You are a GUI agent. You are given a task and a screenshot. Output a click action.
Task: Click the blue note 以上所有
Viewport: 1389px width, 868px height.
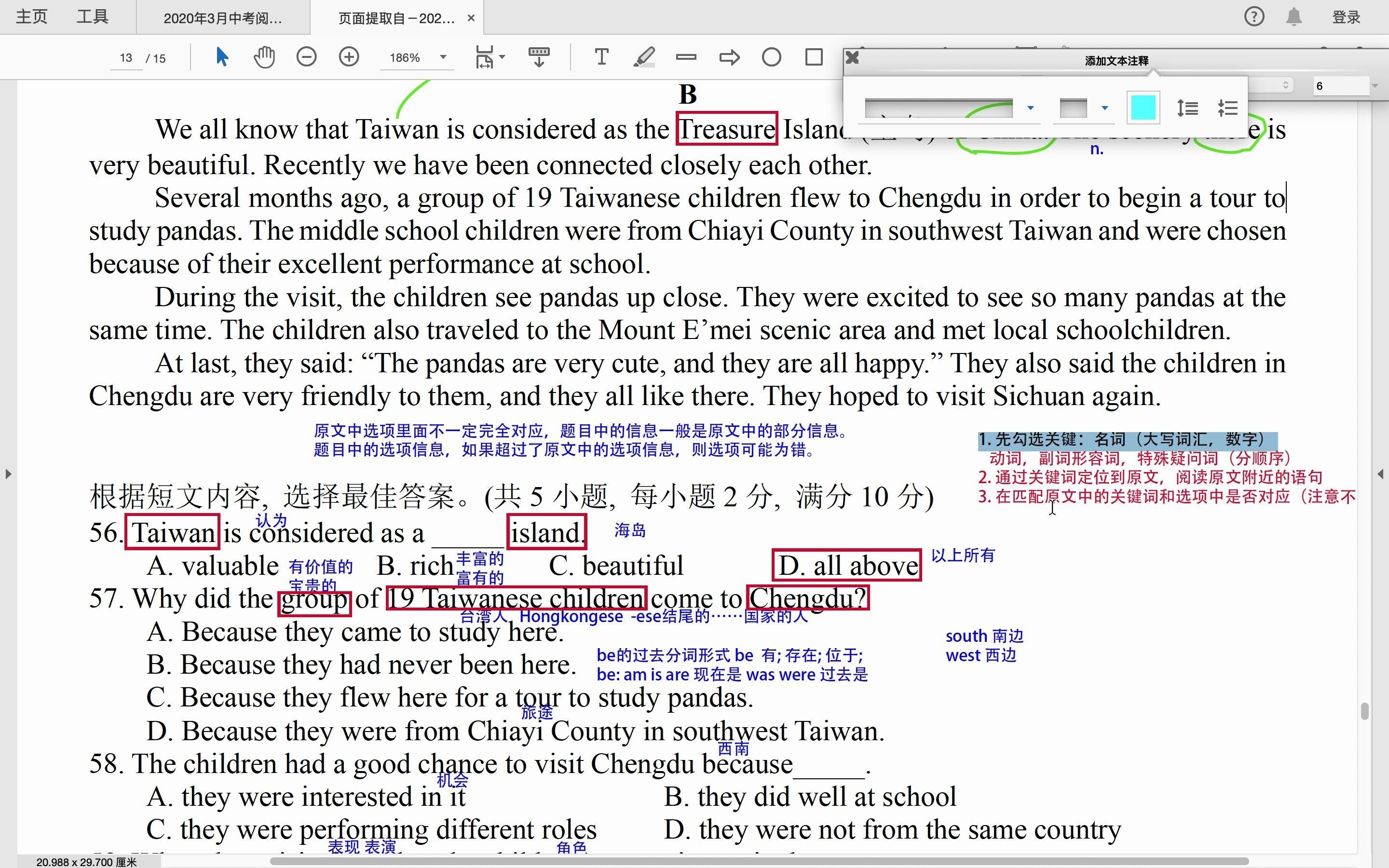(x=963, y=555)
